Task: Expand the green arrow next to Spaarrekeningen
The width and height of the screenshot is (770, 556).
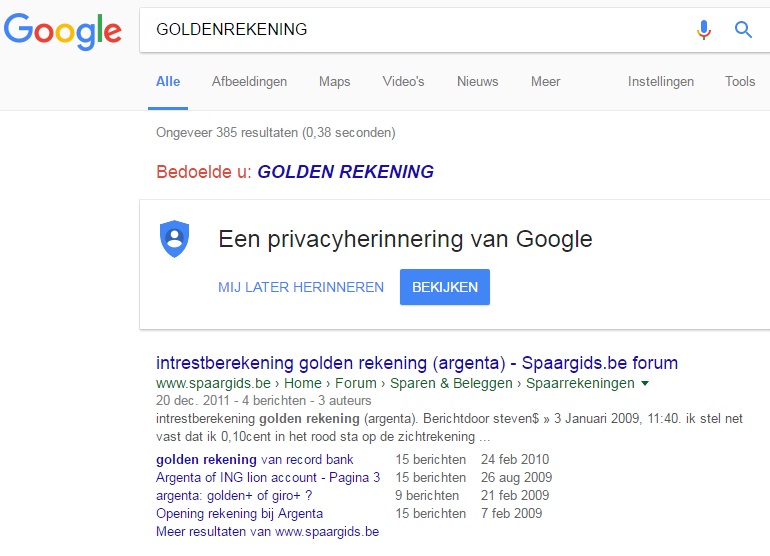Action: (x=645, y=383)
